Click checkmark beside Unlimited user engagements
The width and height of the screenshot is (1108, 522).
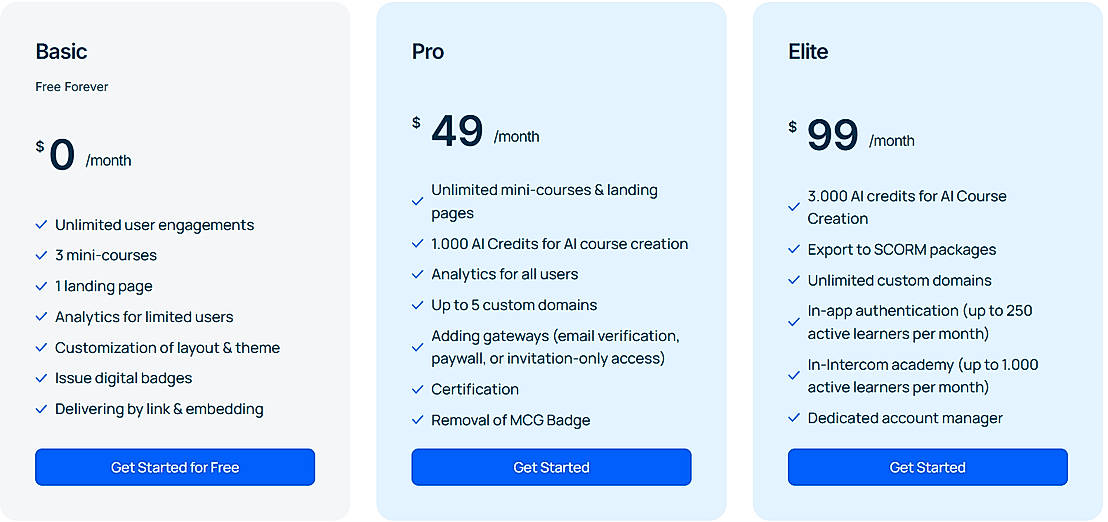point(41,225)
